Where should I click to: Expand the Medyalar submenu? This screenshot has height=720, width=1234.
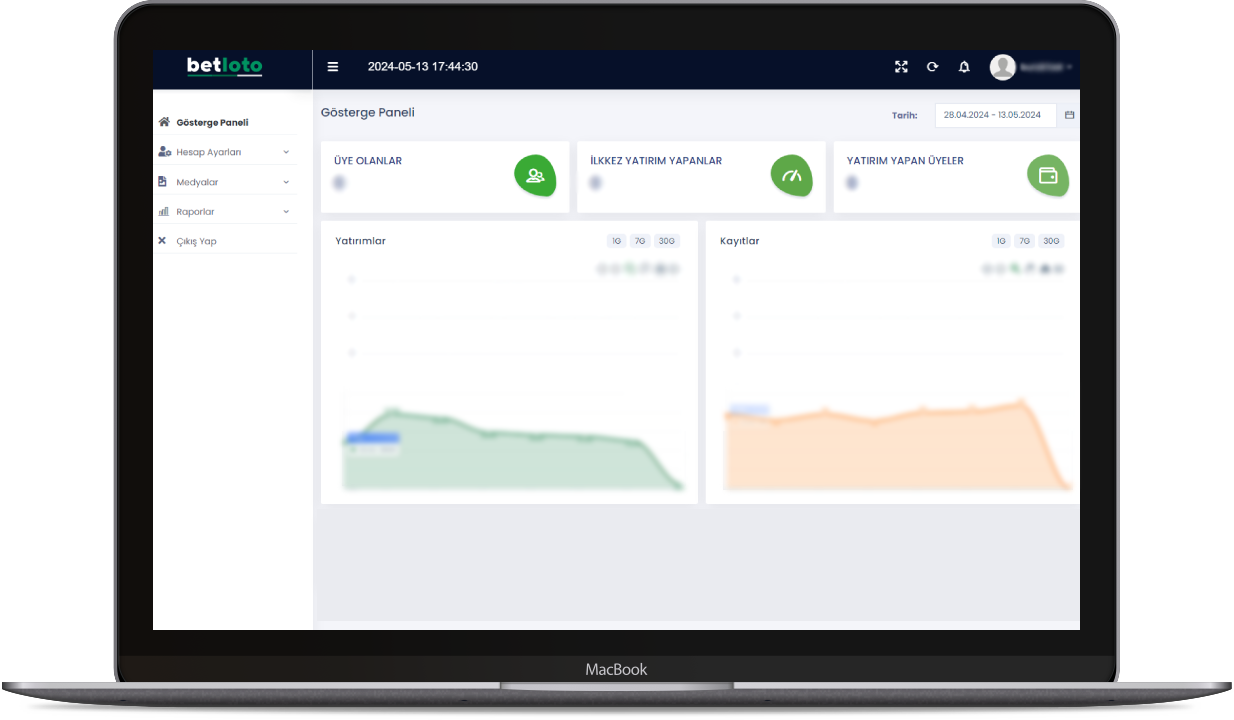225,182
